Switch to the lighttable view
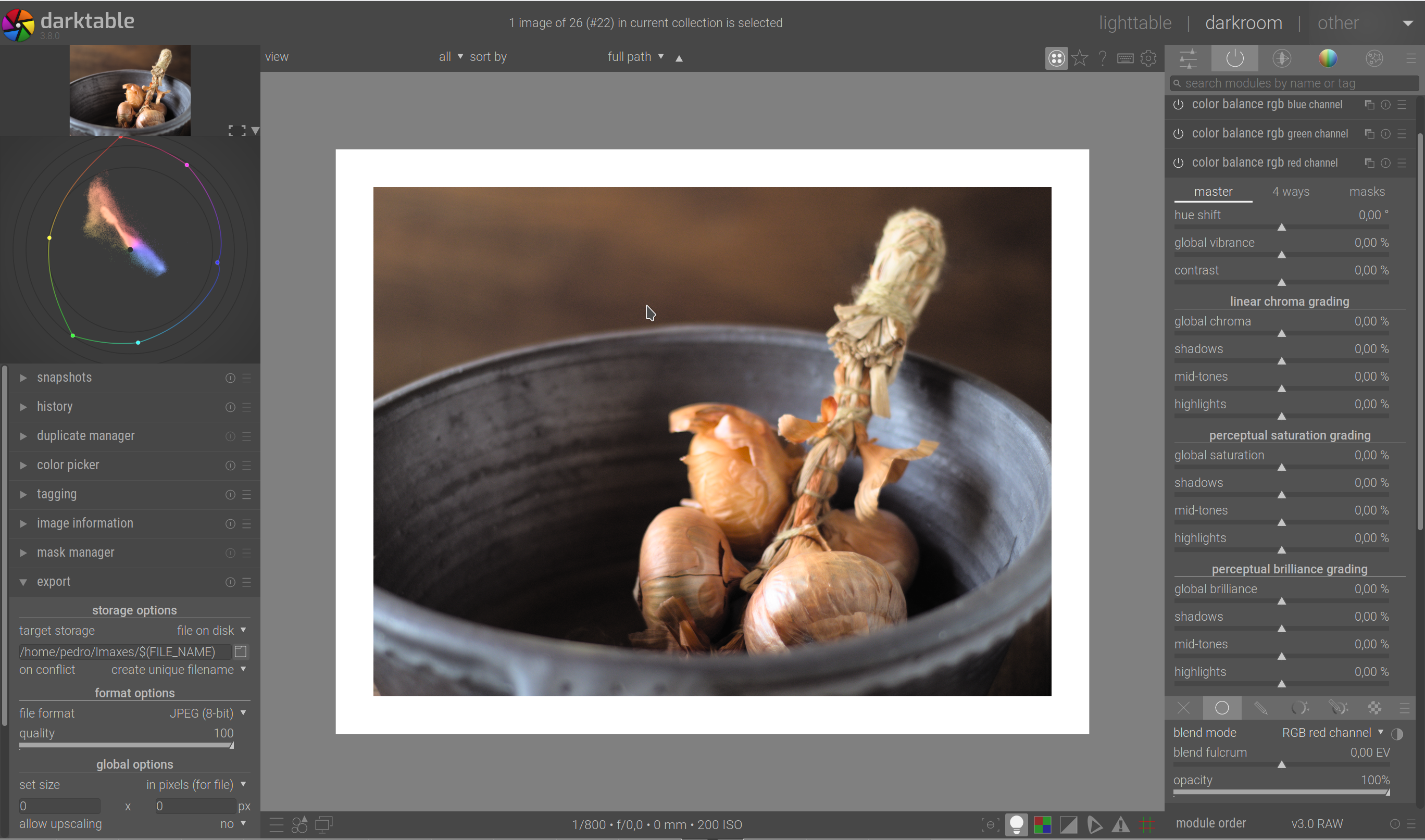Image resolution: width=1425 pixels, height=840 pixels. (x=1135, y=23)
